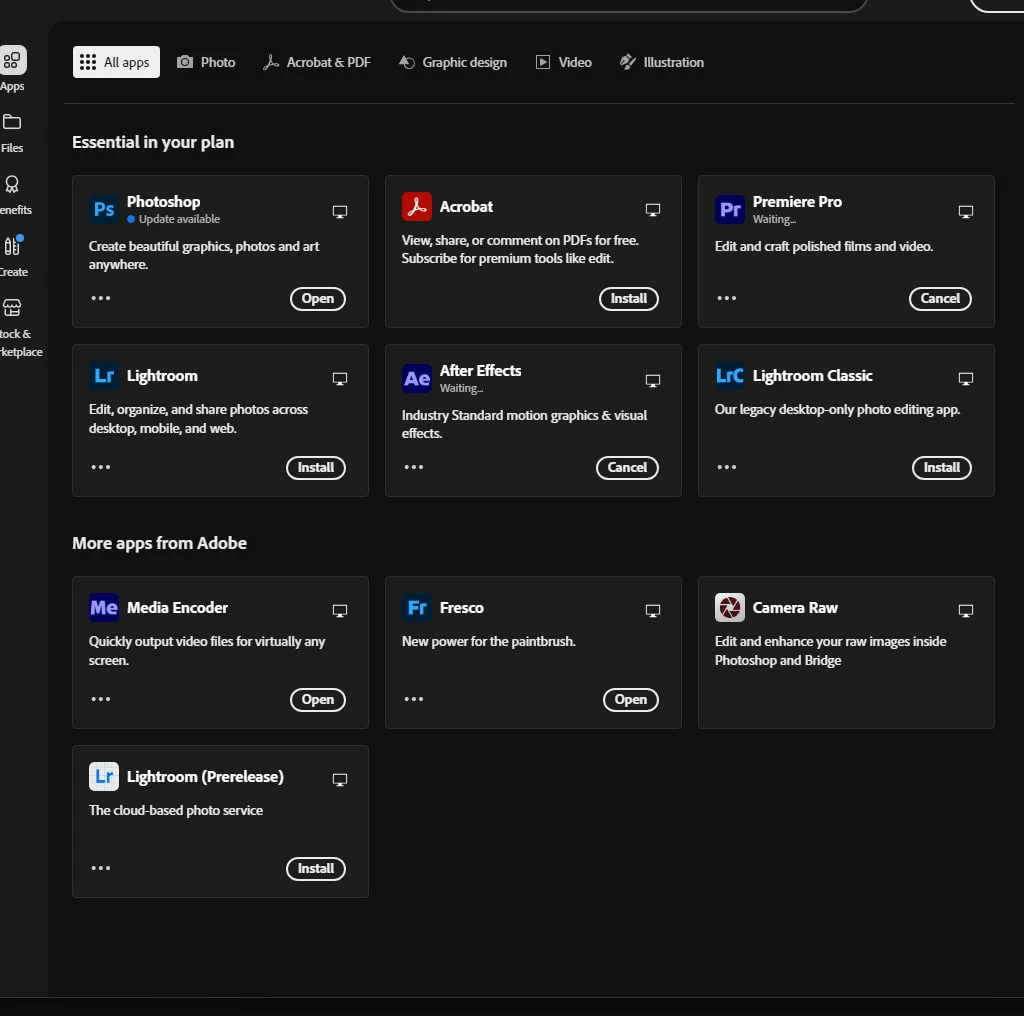This screenshot has height=1016, width=1024.
Task: Click the Acrobat red app icon
Action: click(417, 206)
